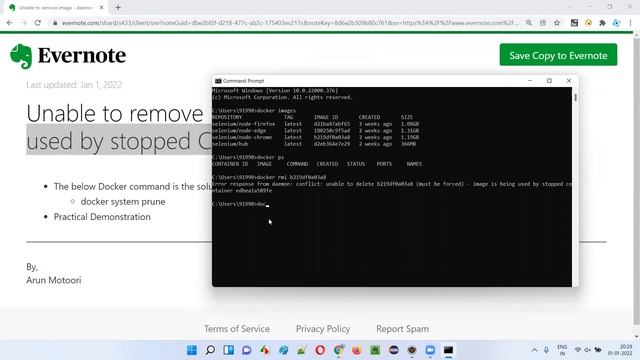Click the 'selenium/node-edge' row in Command Prompt
The image size is (640, 360).
pyautogui.click(x=316, y=131)
